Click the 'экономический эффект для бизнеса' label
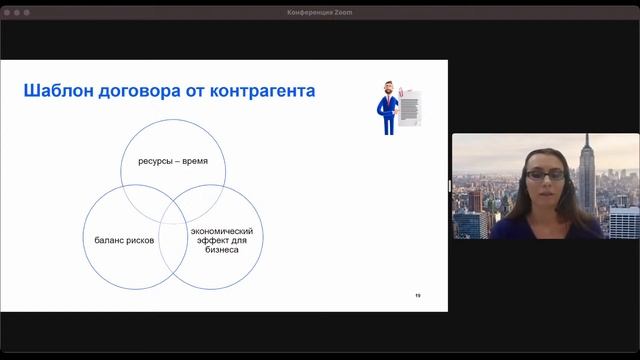Image resolution: width=640 pixels, height=360 pixels. 222,240
